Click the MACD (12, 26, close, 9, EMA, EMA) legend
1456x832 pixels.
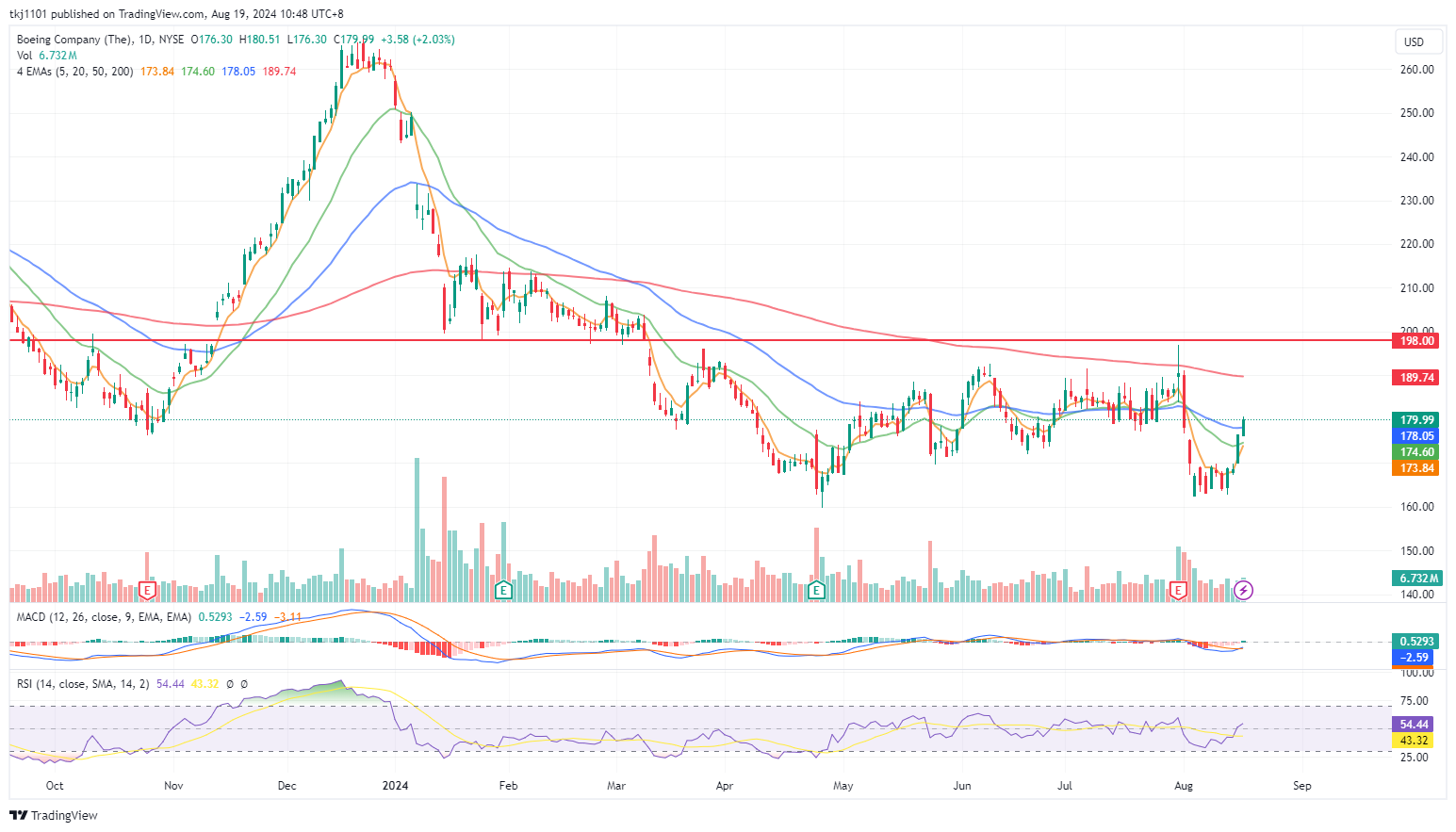104,617
